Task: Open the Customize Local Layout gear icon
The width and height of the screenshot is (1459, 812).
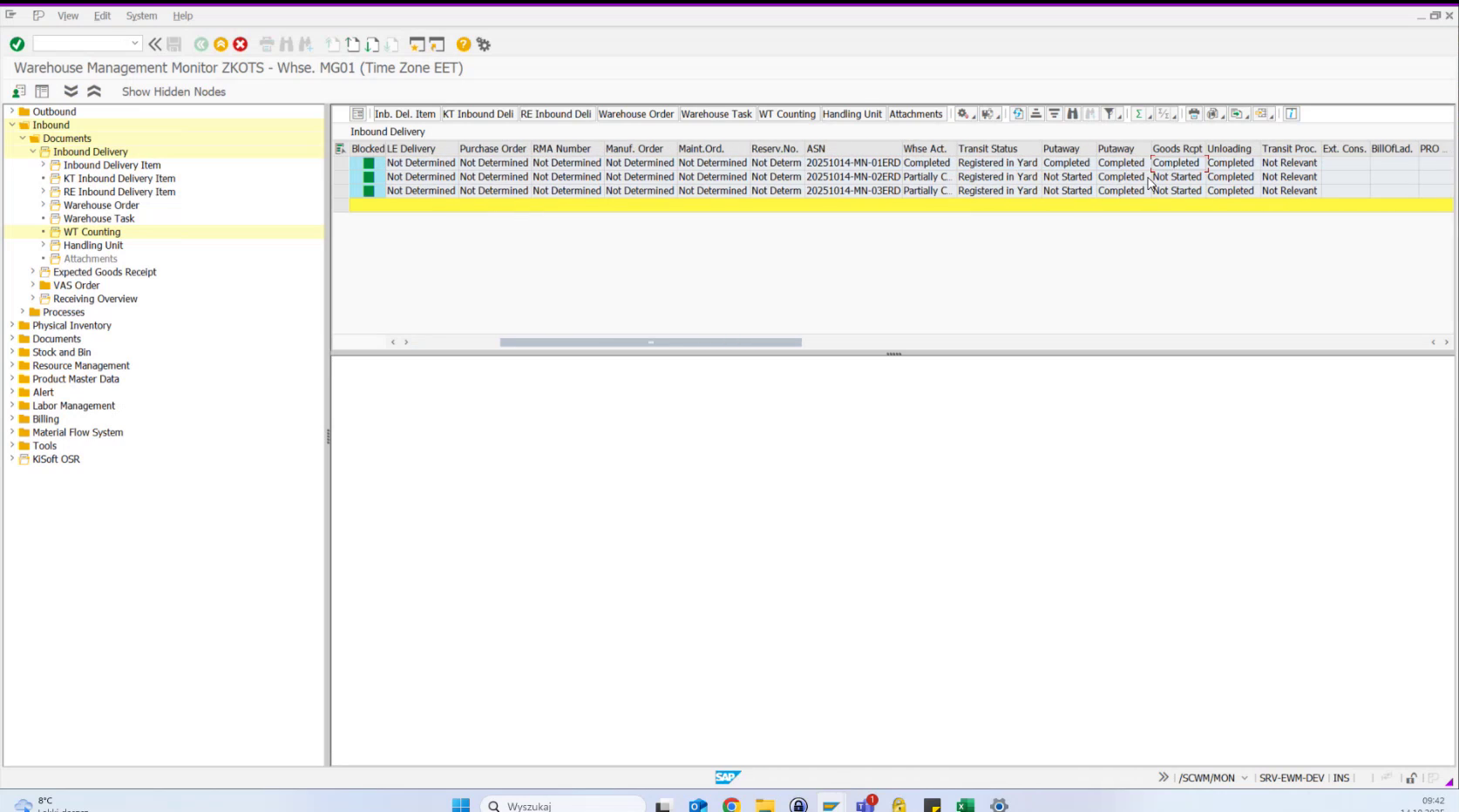Action: 485,44
